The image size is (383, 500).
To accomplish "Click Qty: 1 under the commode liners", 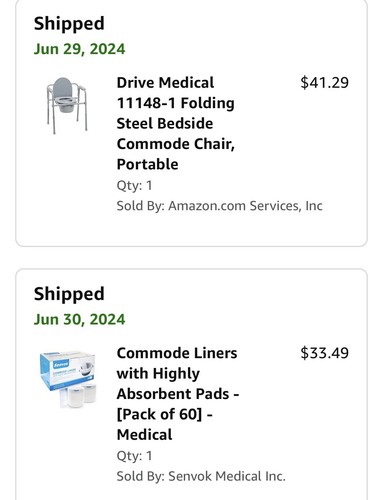I will [134, 456].
